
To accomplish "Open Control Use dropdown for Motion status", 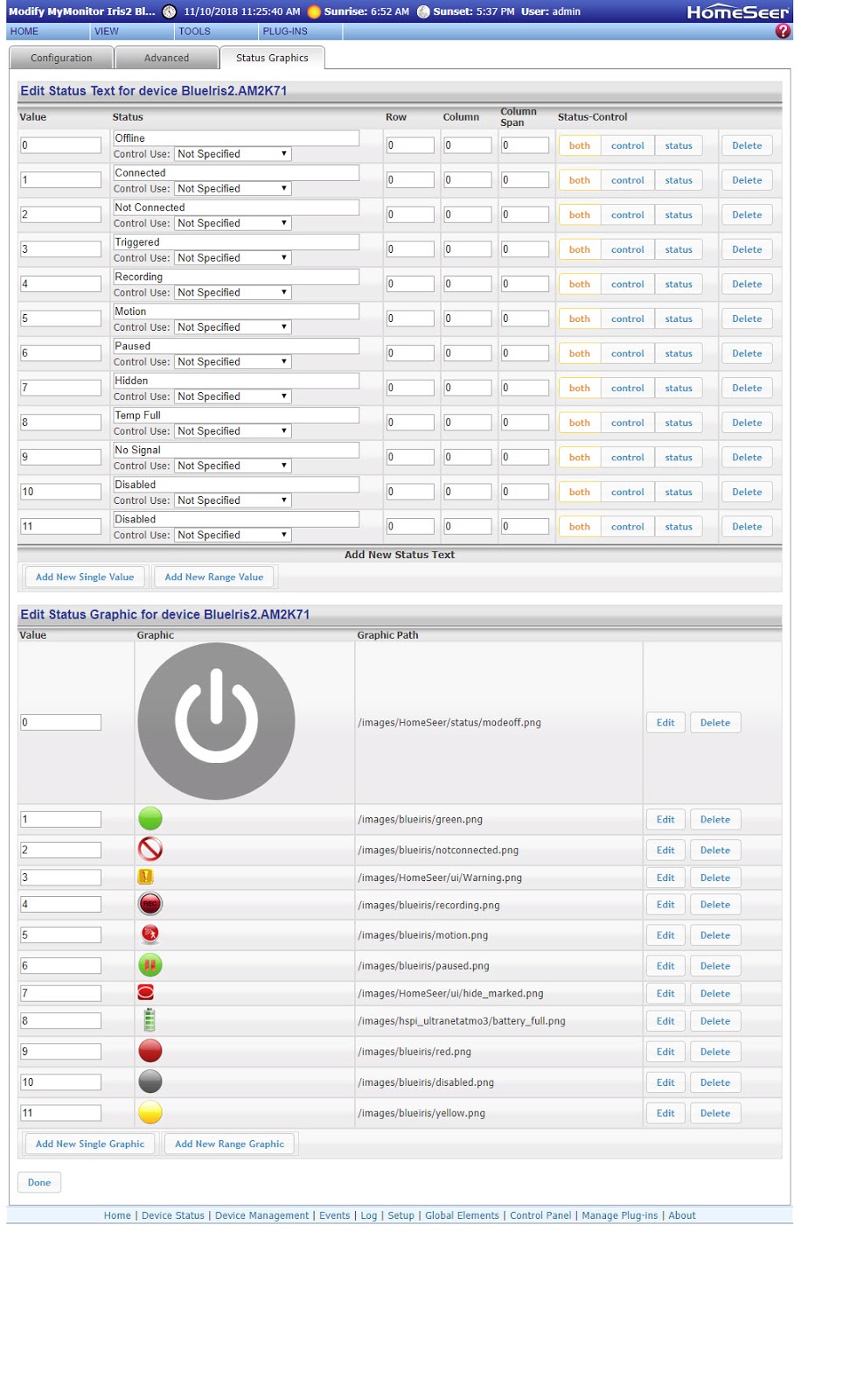I will pyautogui.click(x=233, y=327).
